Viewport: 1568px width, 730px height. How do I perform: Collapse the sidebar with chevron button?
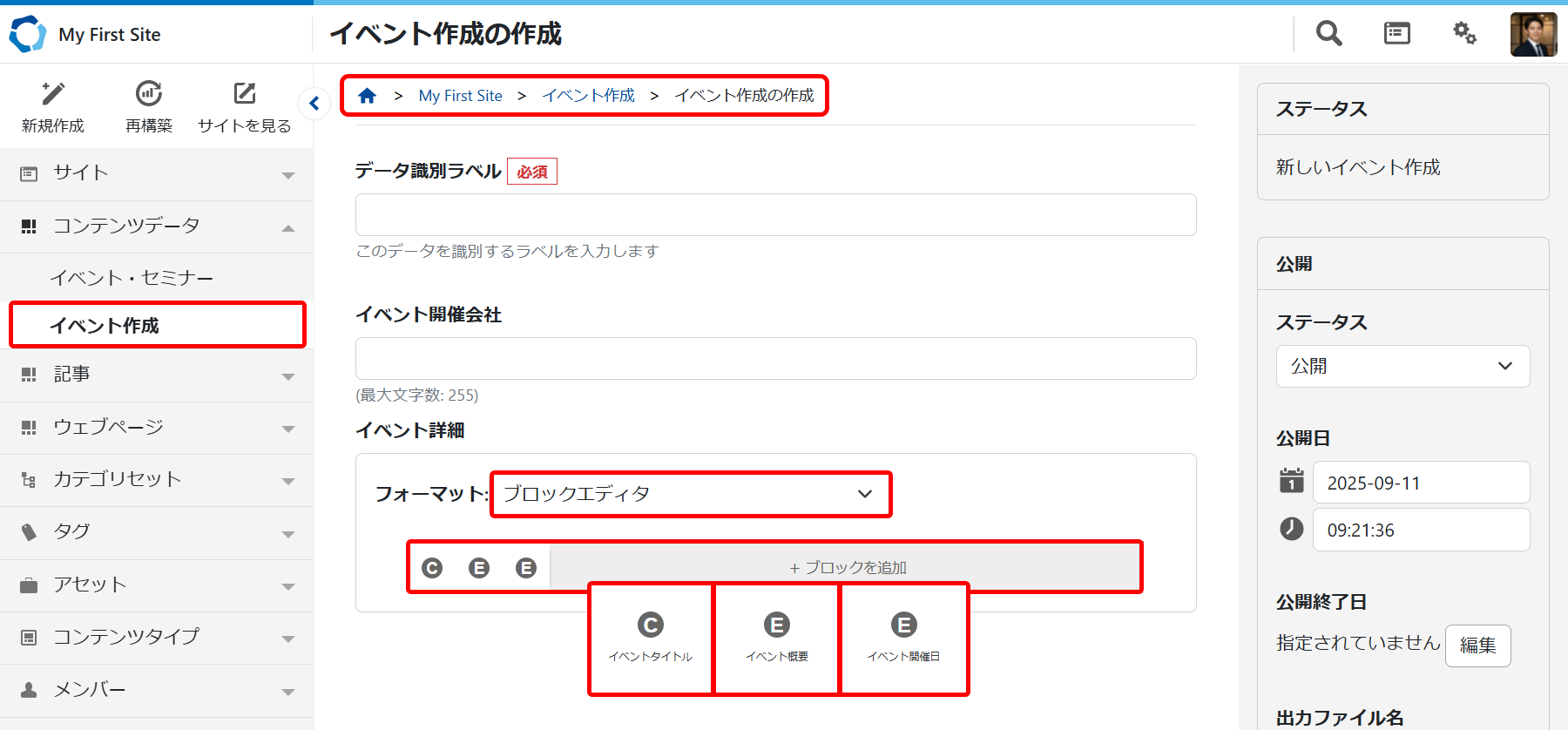coord(314,104)
